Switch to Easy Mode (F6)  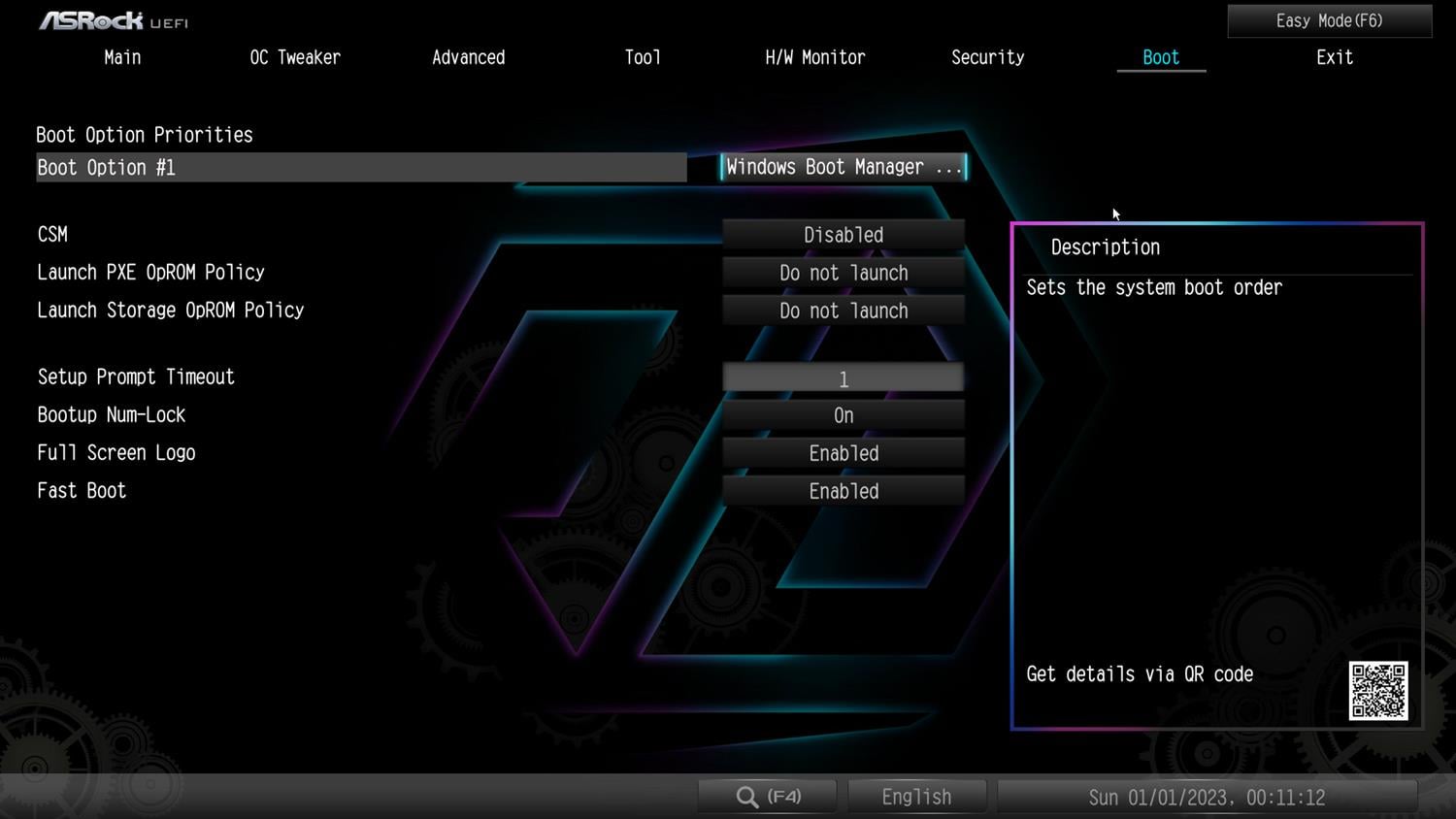pyautogui.click(x=1329, y=20)
